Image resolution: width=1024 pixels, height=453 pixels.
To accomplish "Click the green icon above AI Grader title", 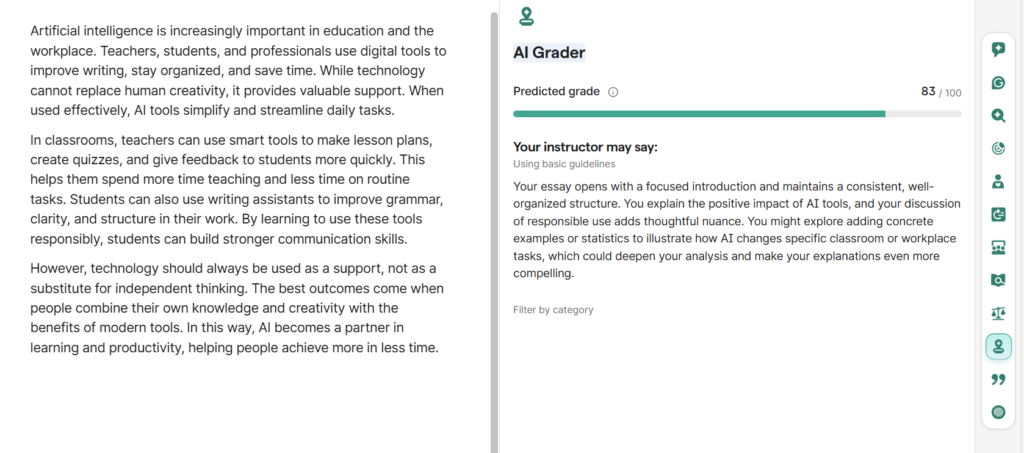I will tap(527, 16).
